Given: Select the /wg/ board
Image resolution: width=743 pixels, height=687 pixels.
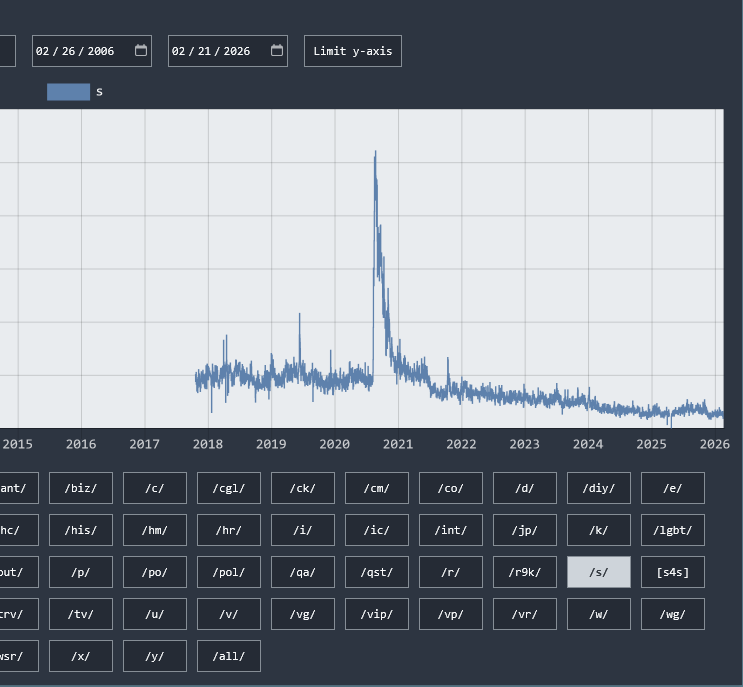Looking at the screenshot, I should 672,615.
